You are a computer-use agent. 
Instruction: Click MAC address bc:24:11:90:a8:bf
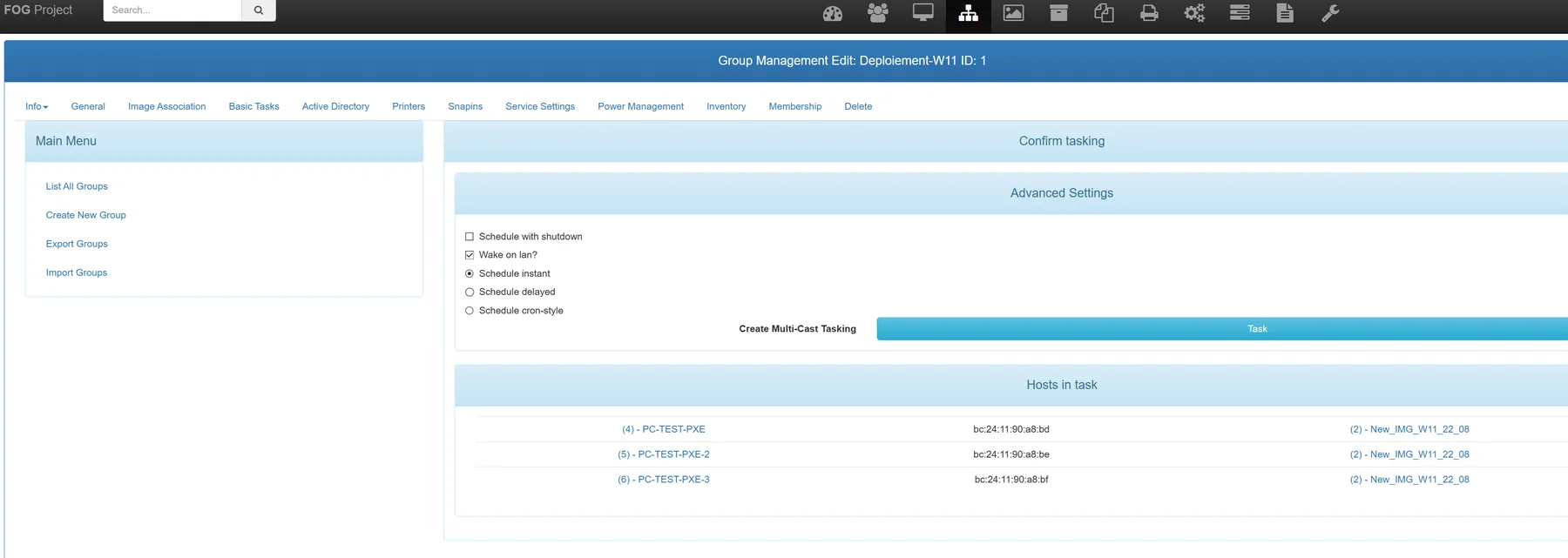tap(1011, 480)
